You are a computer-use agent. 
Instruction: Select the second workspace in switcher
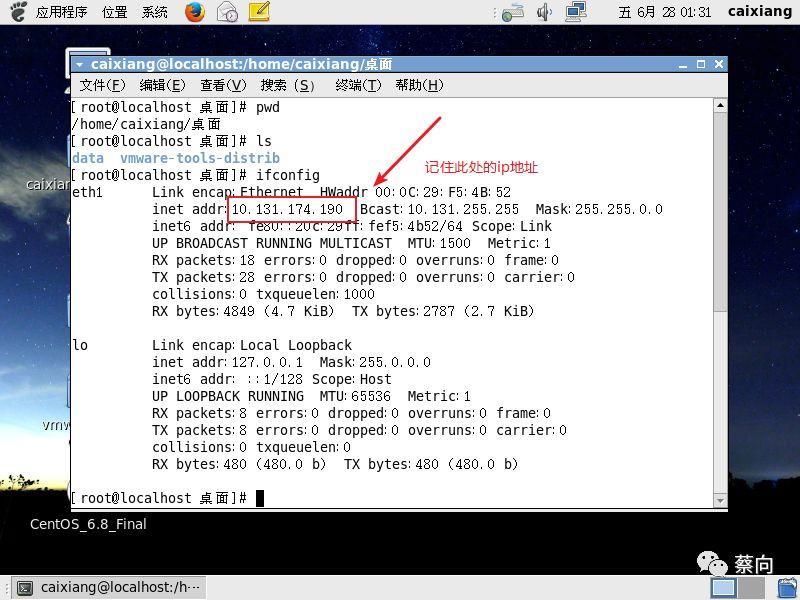click(x=751, y=588)
